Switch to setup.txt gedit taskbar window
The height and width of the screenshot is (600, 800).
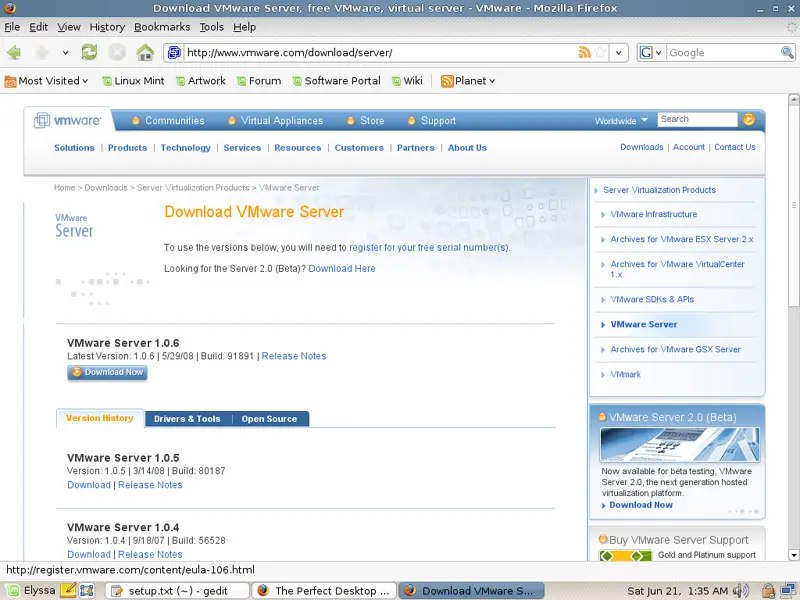177,591
